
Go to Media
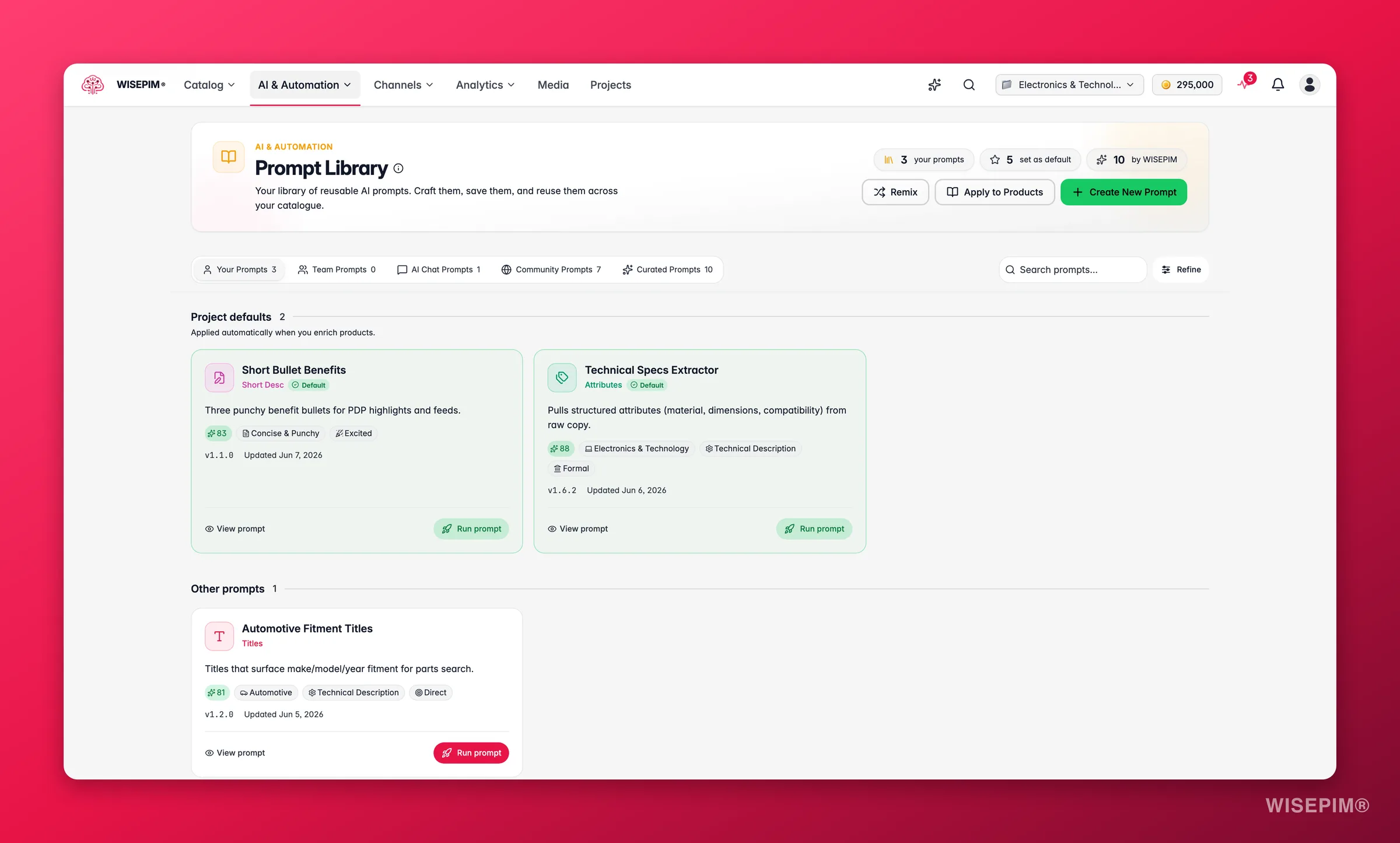[x=553, y=85]
